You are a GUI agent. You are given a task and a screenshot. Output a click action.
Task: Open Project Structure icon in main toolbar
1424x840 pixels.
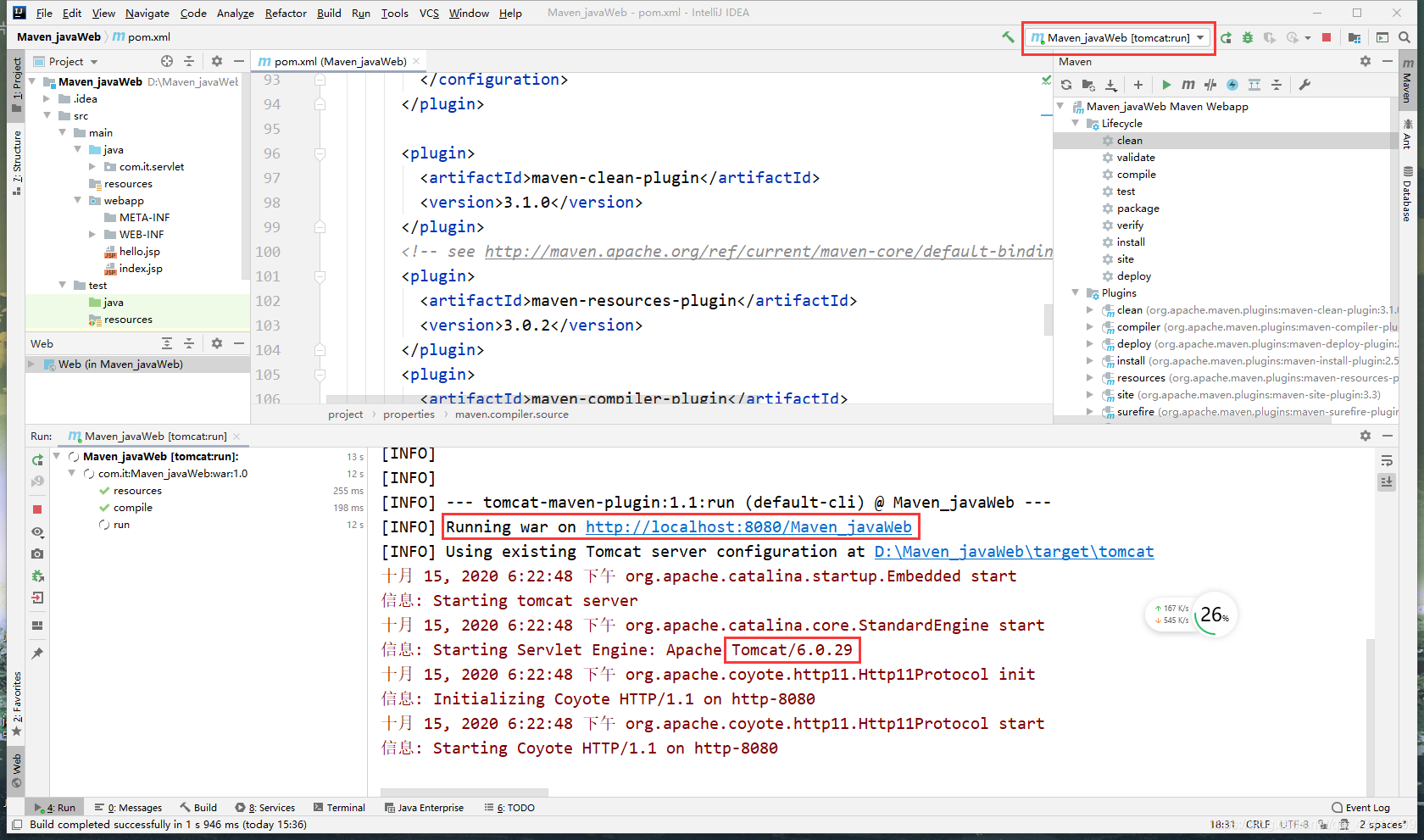point(1354,37)
